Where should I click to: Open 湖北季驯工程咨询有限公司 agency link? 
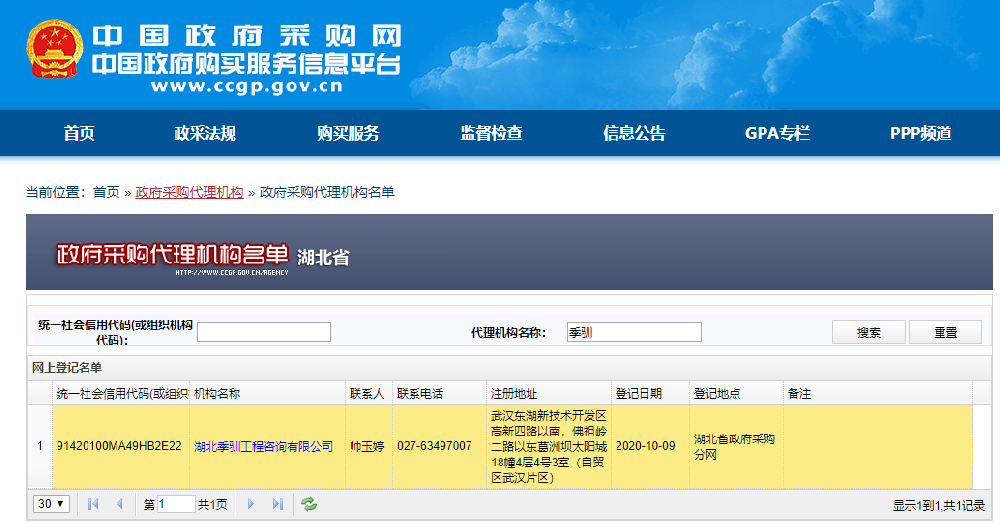point(263,446)
